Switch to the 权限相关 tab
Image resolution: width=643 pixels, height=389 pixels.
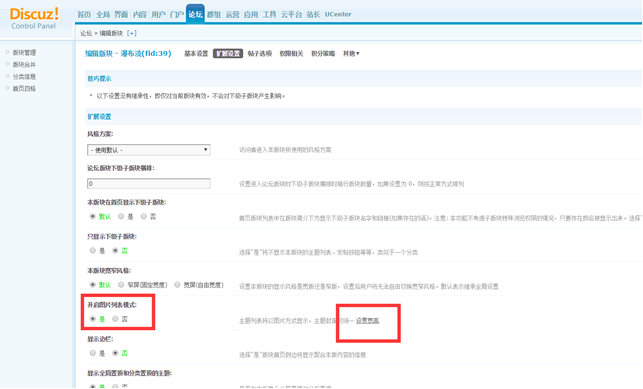(x=292, y=54)
